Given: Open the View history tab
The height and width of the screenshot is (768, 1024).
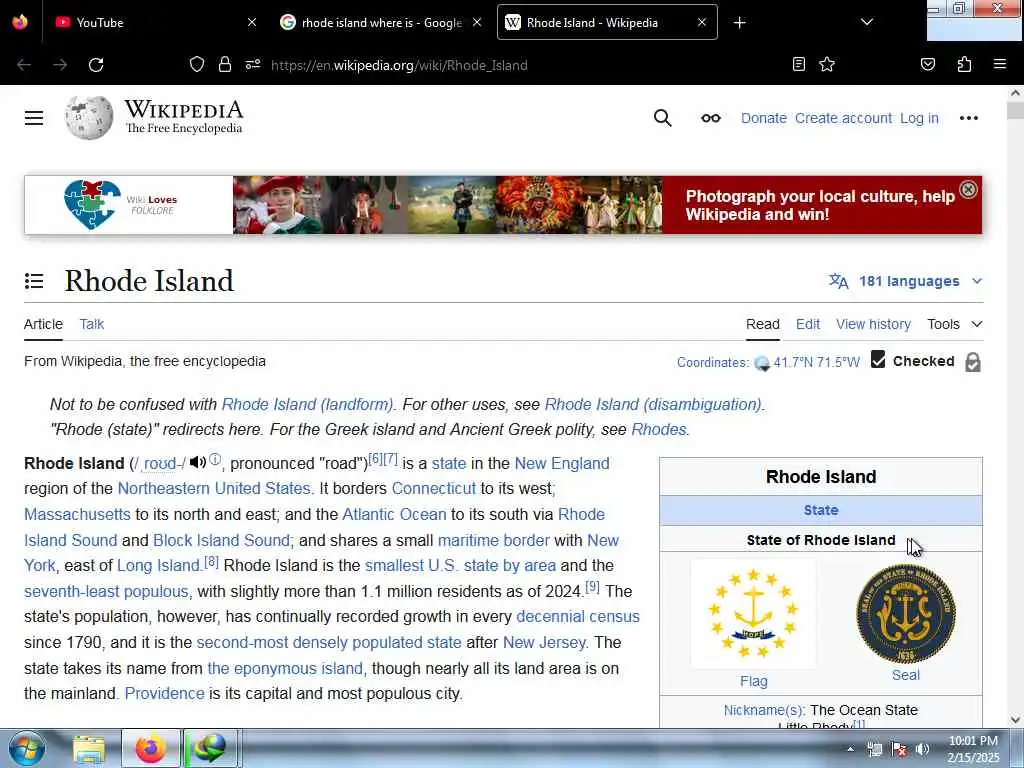Looking at the screenshot, I should coord(873,324).
